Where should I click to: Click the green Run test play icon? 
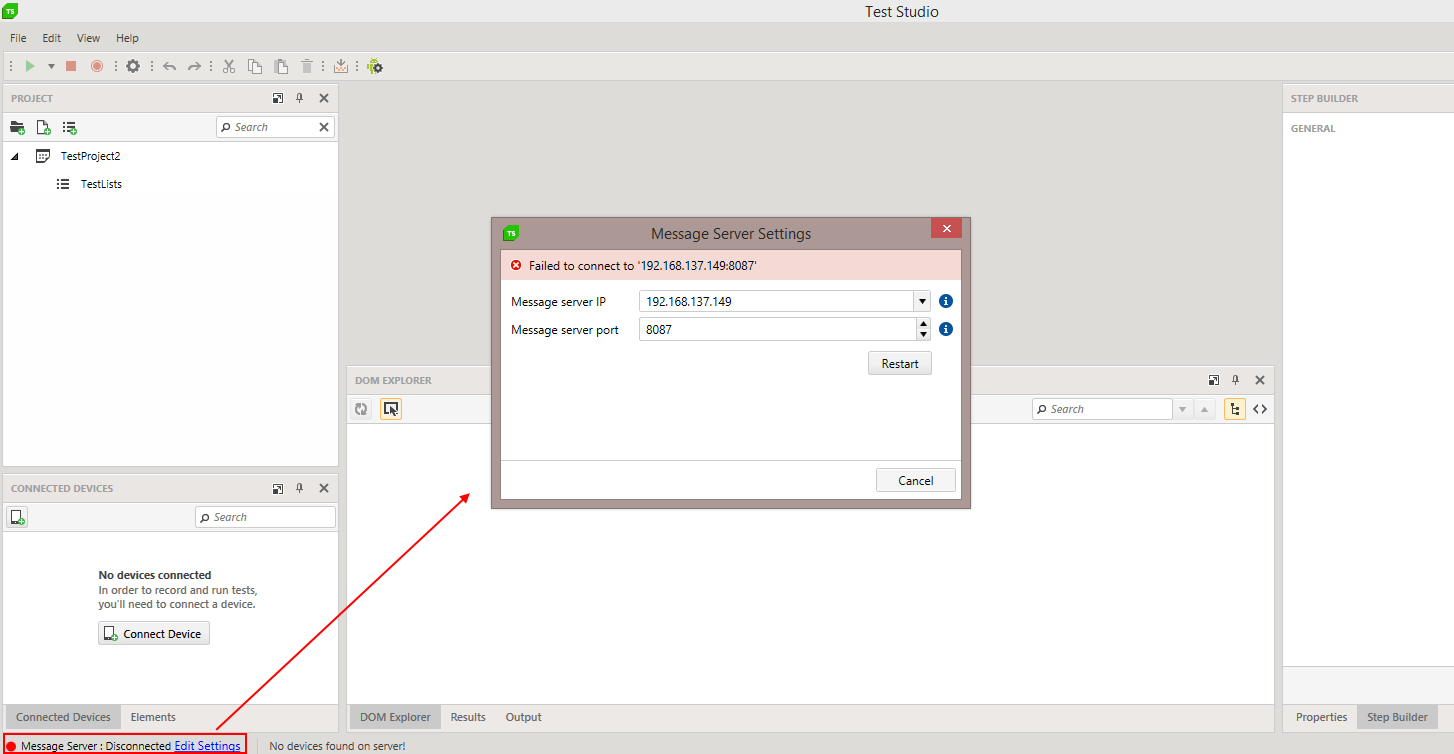pos(30,66)
